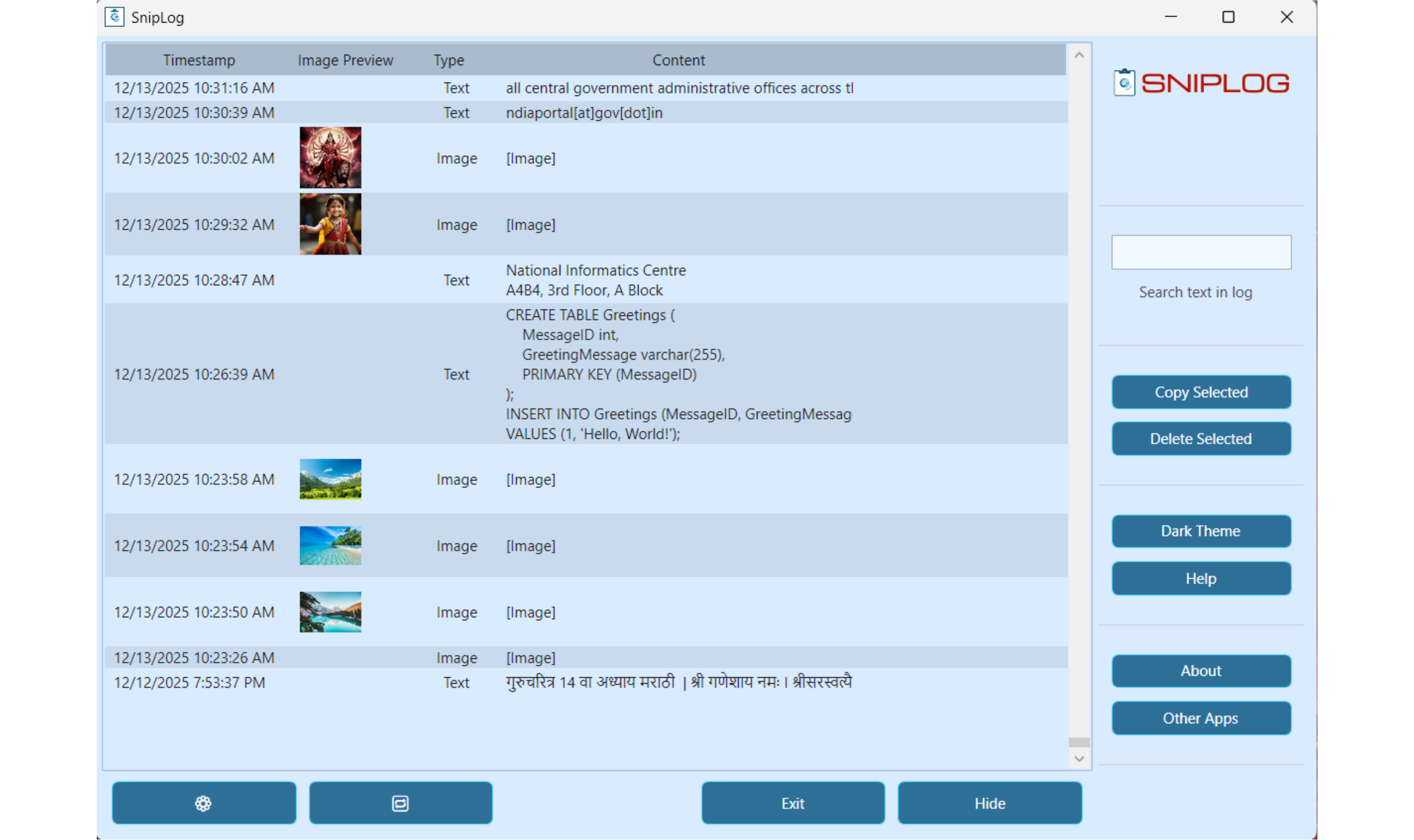Select the 'ndiaportal[at]gov[dot]in' entry

click(585, 113)
